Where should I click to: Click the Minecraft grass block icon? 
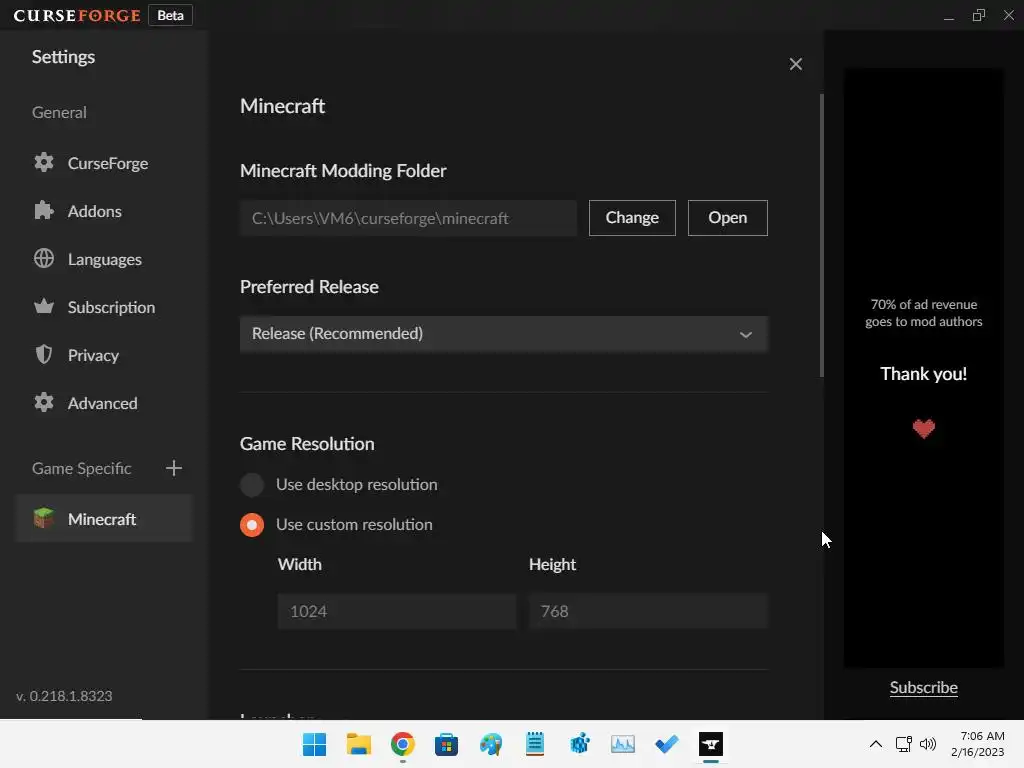pyautogui.click(x=44, y=519)
